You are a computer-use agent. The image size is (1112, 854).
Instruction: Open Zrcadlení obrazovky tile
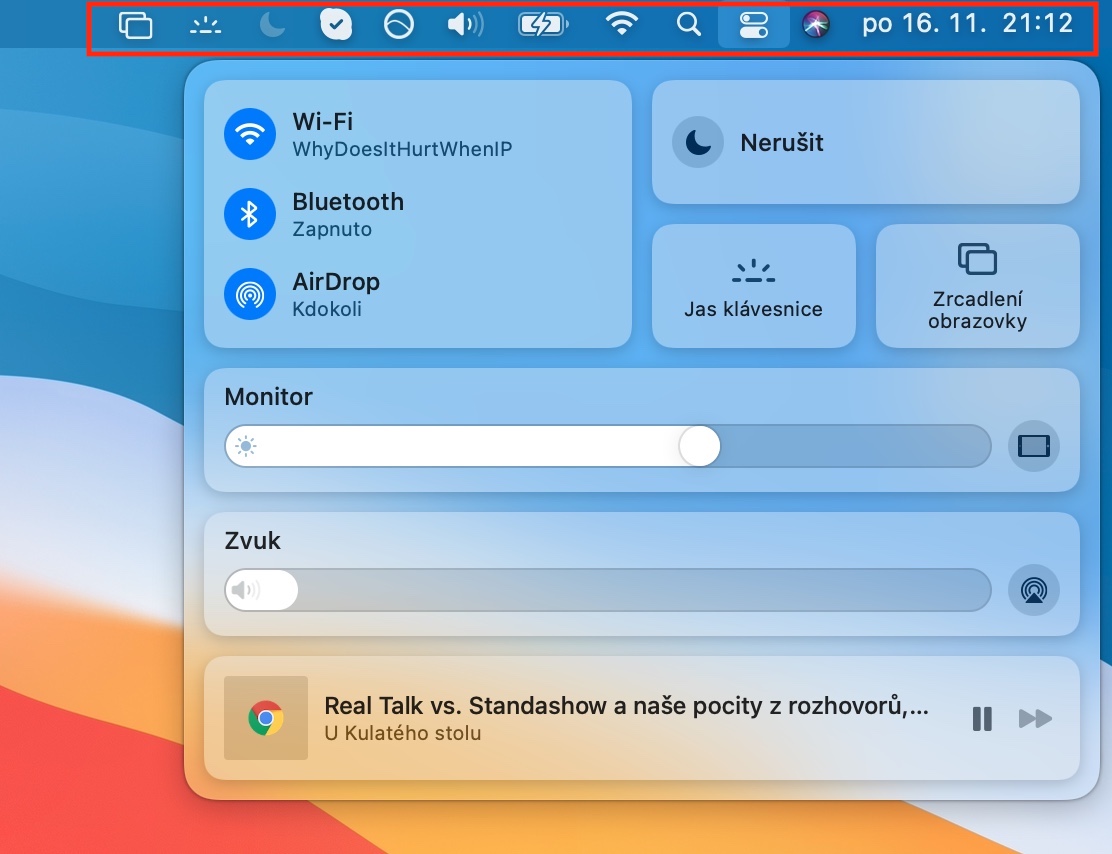click(x=978, y=287)
